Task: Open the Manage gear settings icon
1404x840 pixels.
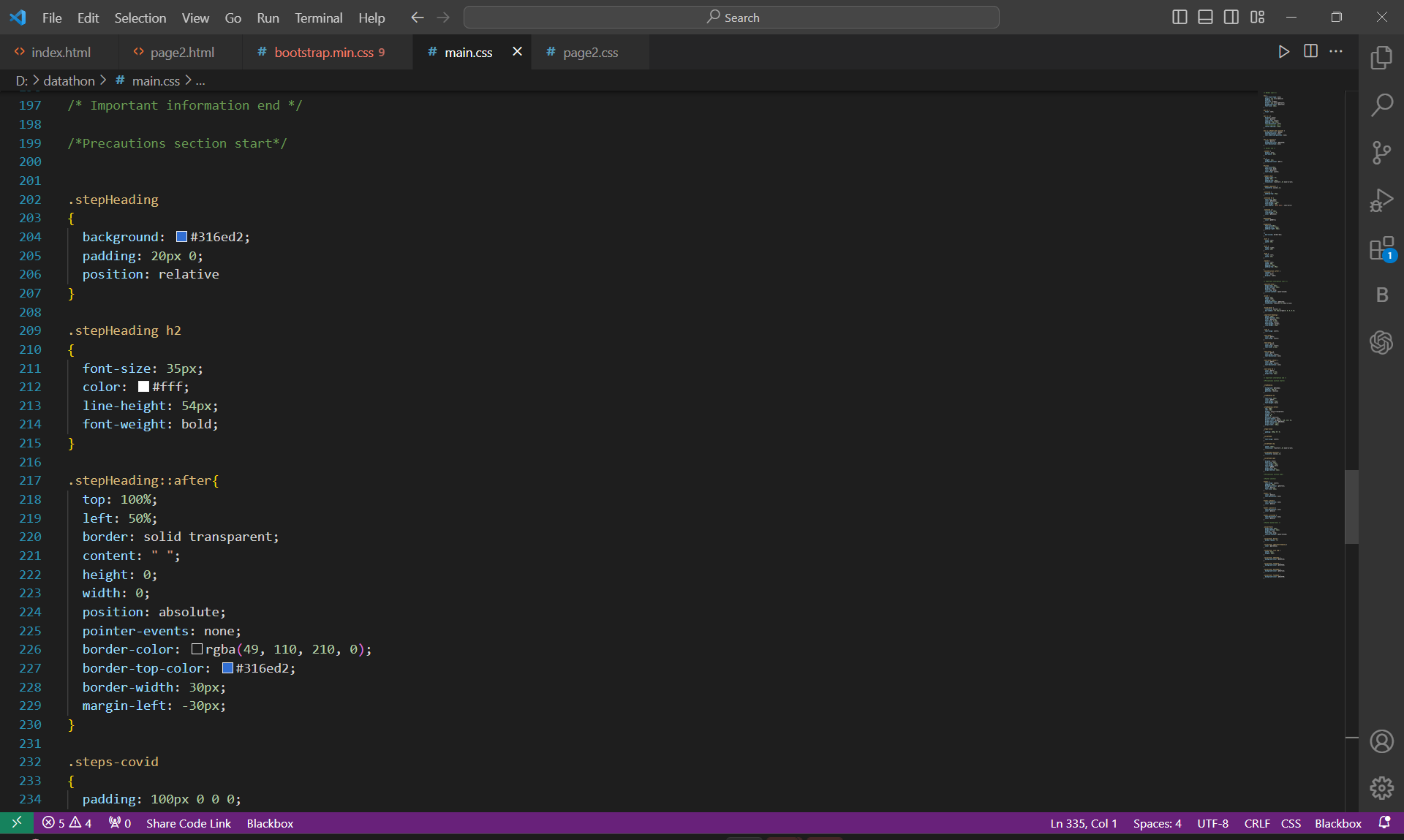Action: 1381,788
